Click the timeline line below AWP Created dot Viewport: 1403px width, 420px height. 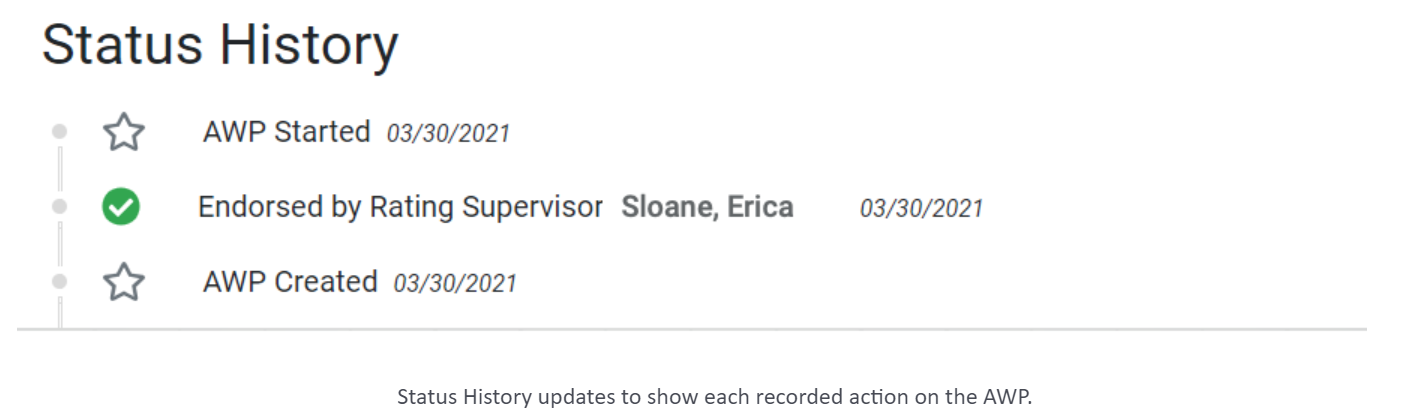tap(60, 311)
